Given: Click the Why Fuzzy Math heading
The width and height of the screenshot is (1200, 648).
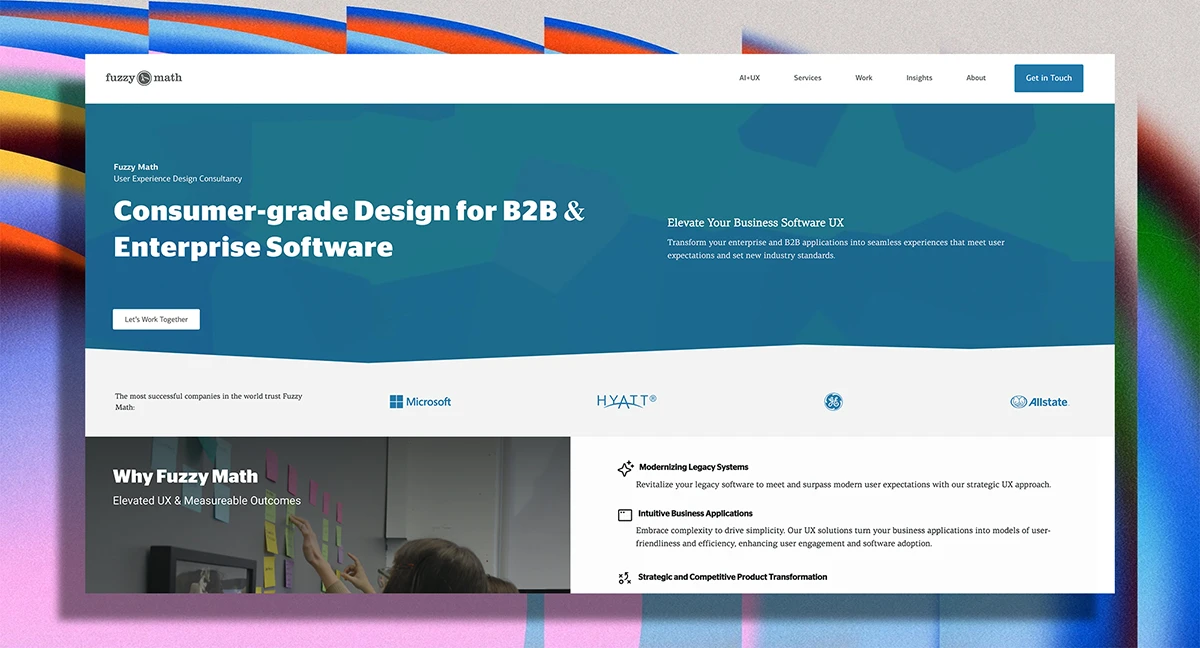Looking at the screenshot, I should (x=185, y=477).
